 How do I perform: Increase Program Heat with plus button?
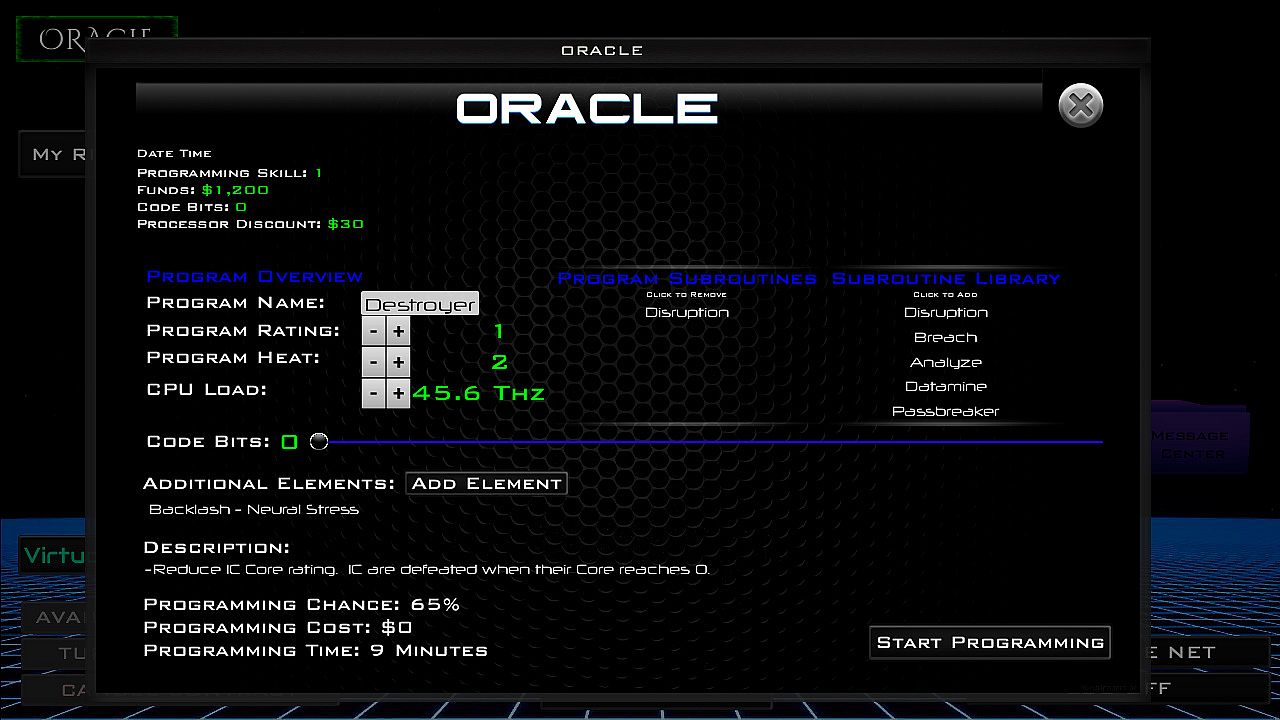click(x=398, y=362)
